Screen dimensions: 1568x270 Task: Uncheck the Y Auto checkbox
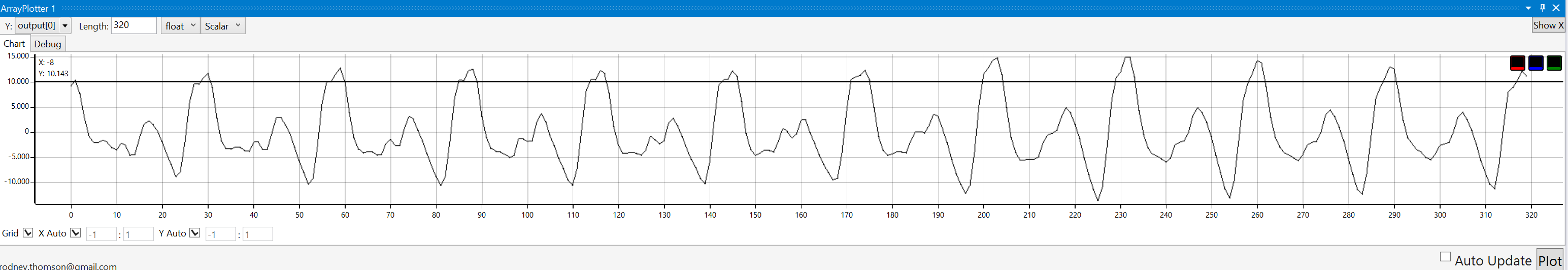click(x=195, y=233)
